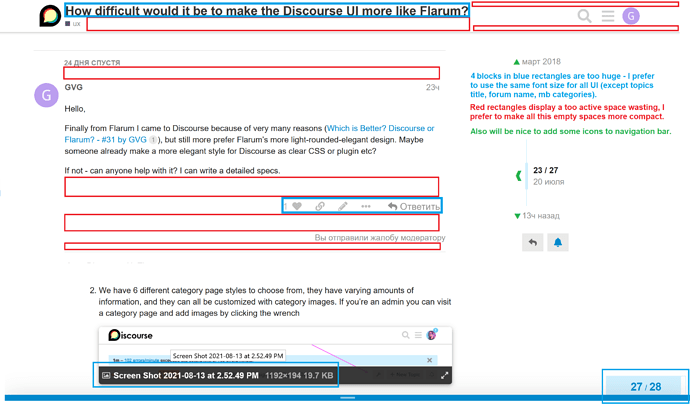Open the search magnifier in the header
This screenshot has height=406, width=690.
(584, 16)
